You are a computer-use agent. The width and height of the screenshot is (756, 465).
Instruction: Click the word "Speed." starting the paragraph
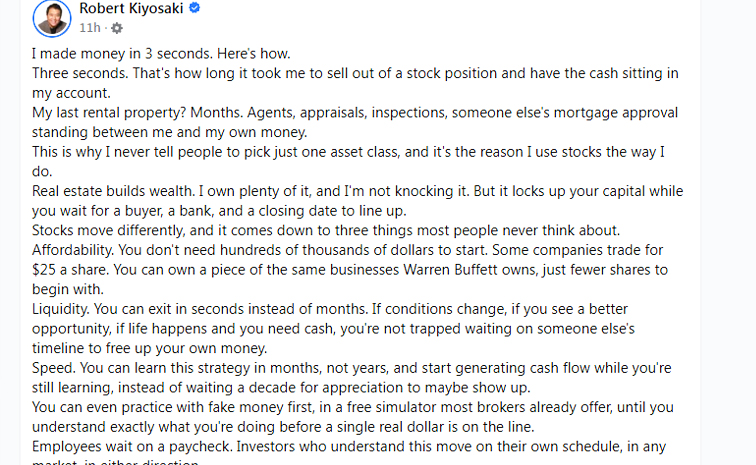tap(54, 368)
